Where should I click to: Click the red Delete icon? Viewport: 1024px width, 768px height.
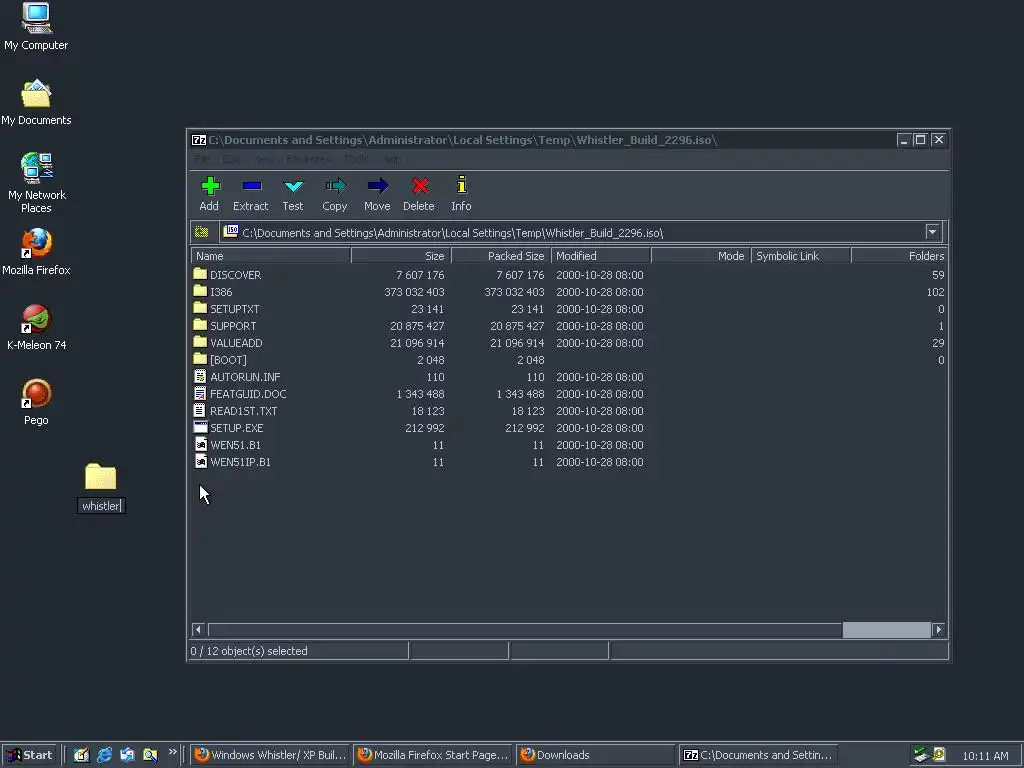point(420,187)
